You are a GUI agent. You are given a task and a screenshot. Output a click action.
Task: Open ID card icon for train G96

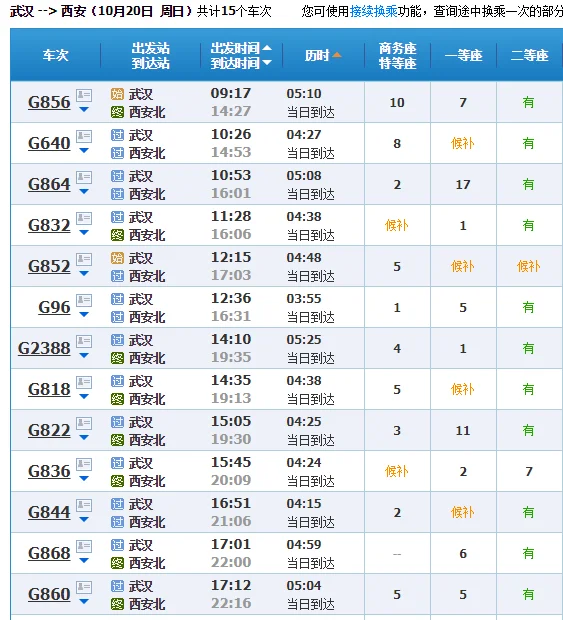click(x=84, y=301)
